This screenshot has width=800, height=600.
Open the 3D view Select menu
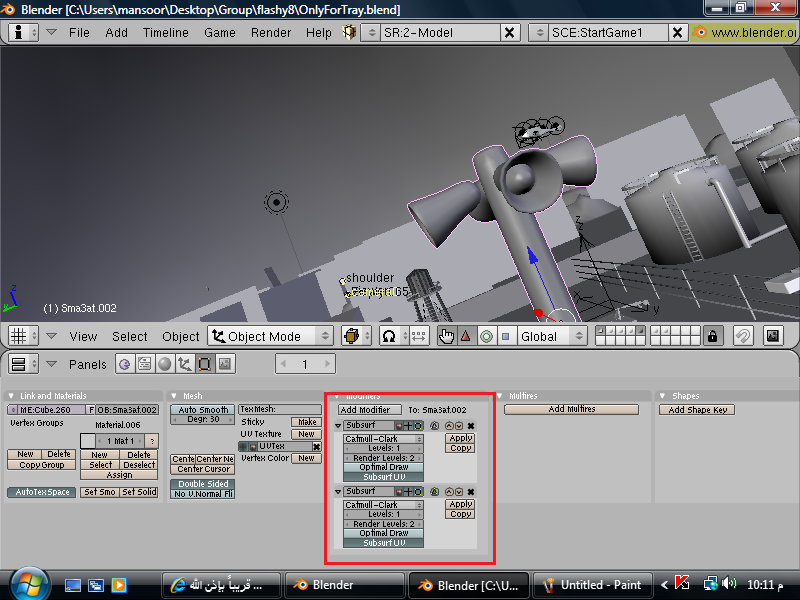pyautogui.click(x=130, y=337)
